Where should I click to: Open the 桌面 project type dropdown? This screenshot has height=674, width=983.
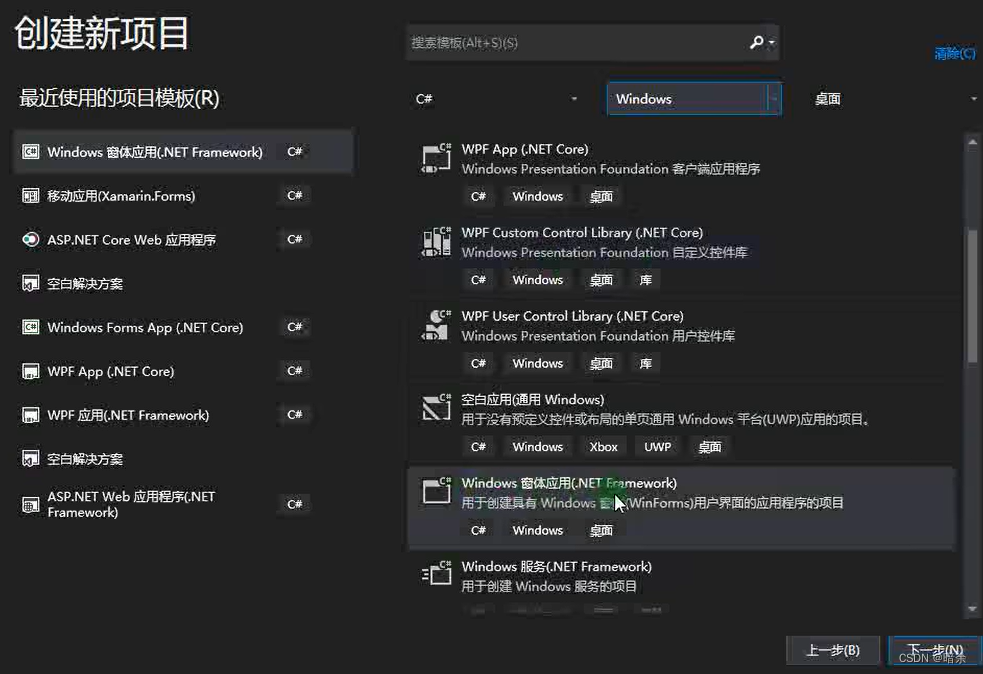(x=895, y=99)
